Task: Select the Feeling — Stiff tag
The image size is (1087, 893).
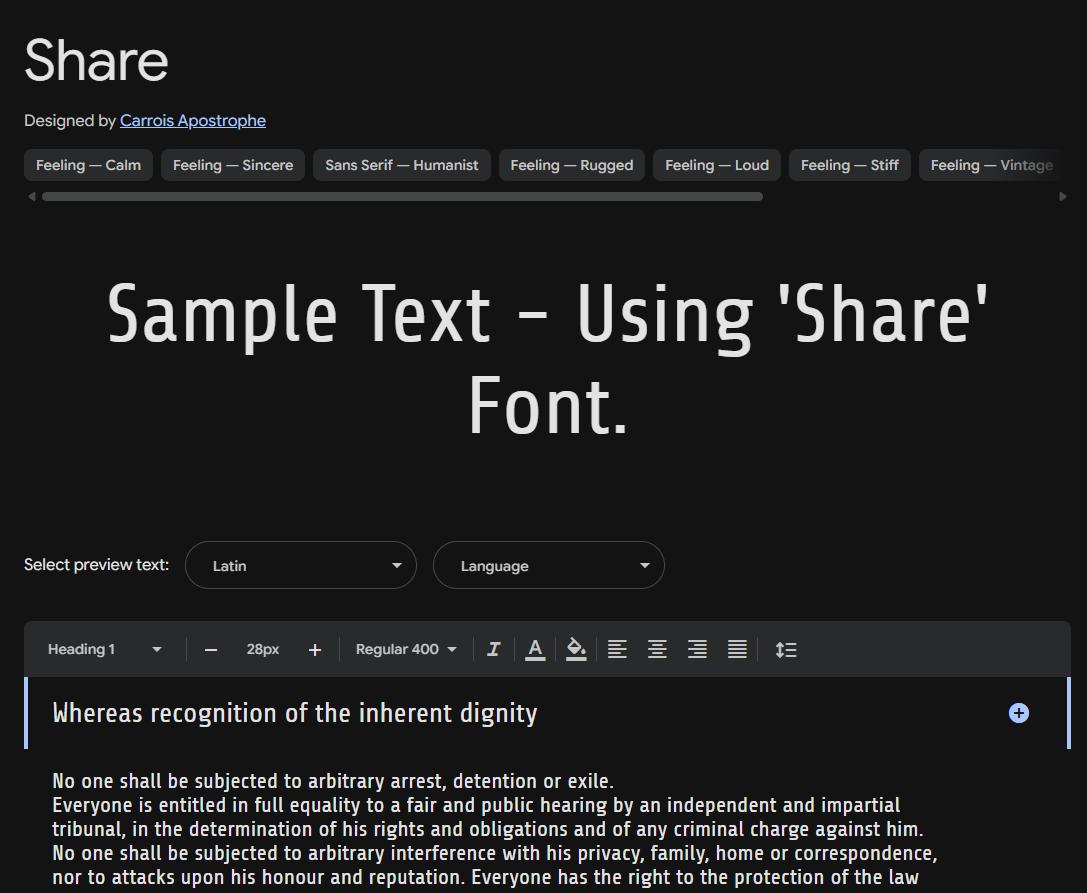Action: [850, 165]
